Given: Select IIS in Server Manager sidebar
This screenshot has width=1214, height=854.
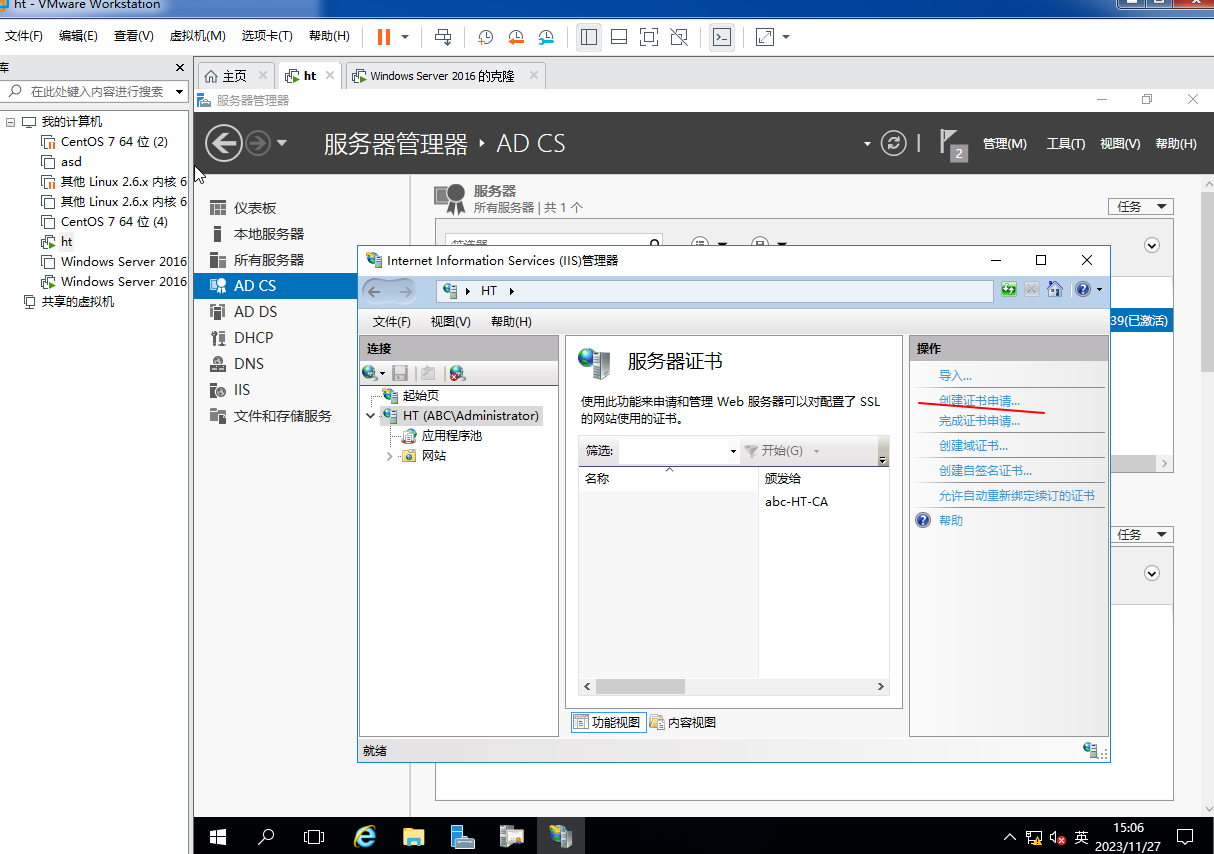Looking at the screenshot, I should click(x=242, y=390).
